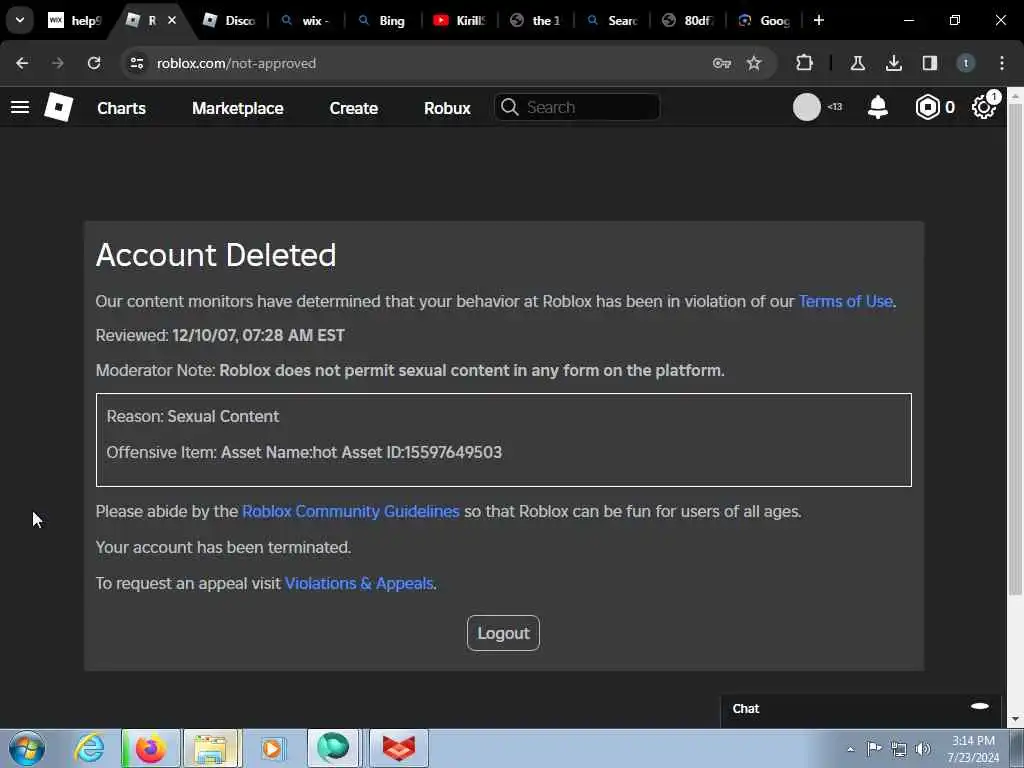
Task: Open the Chrome three-dot menu
Action: click(x=1002, y=63)
